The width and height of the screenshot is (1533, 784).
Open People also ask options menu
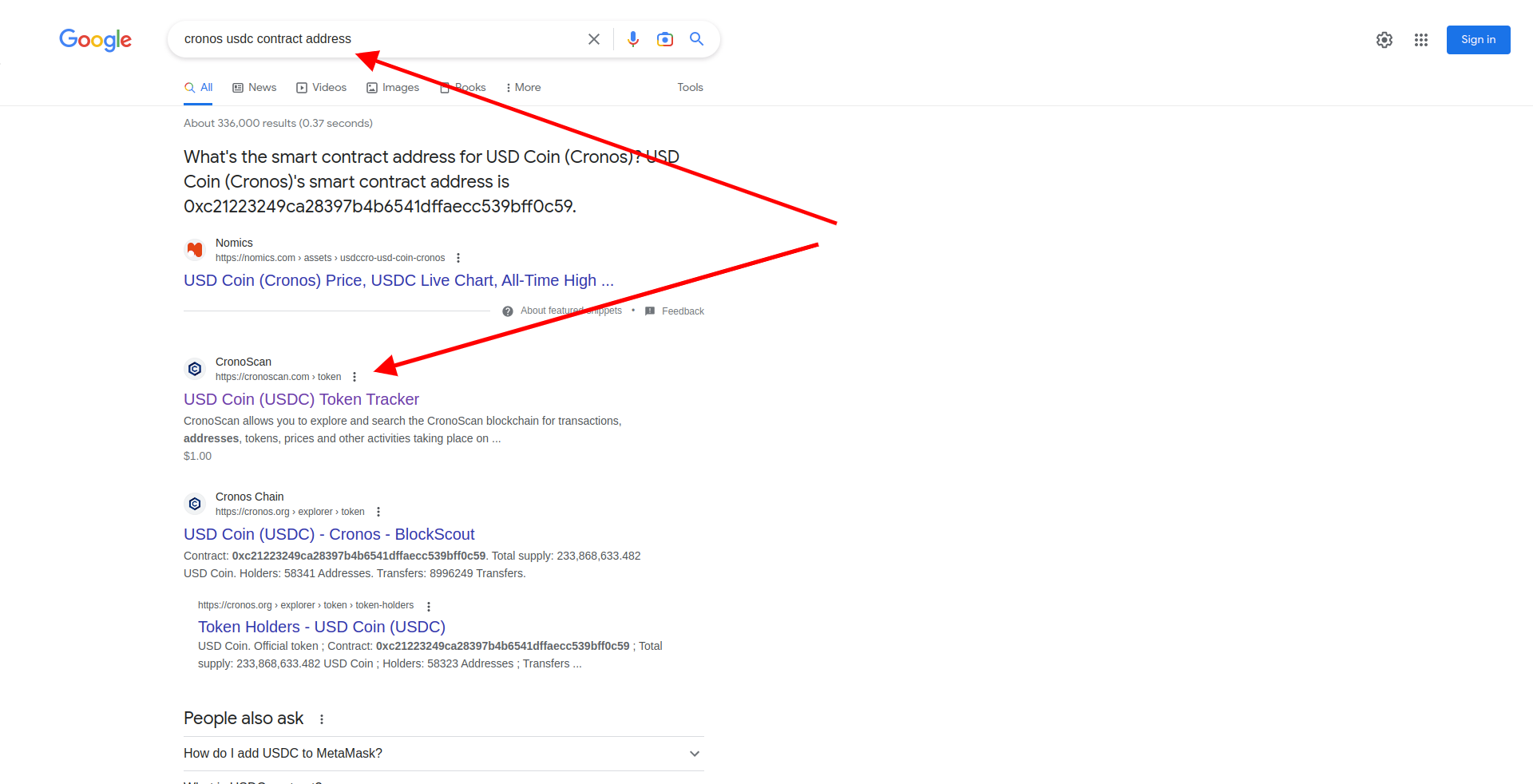click(322, 719)
